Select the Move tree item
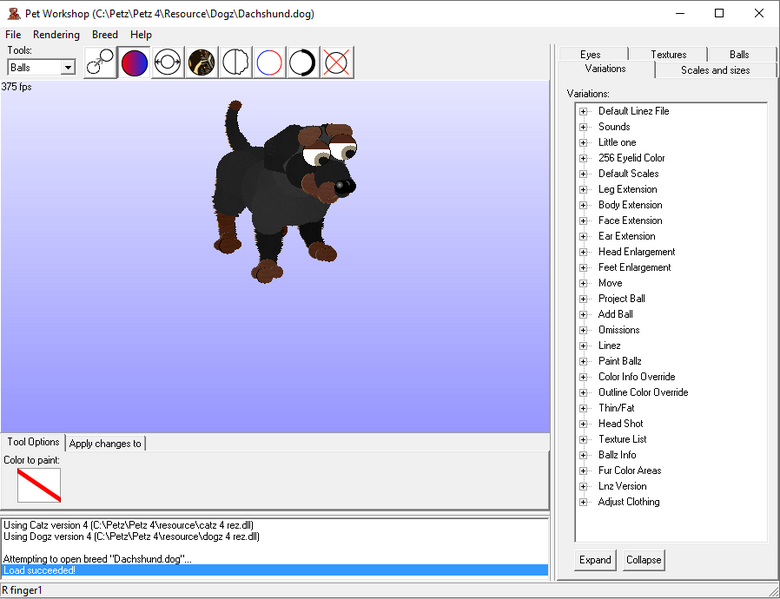Screen dimensions: 780x599 pos(610,283)
